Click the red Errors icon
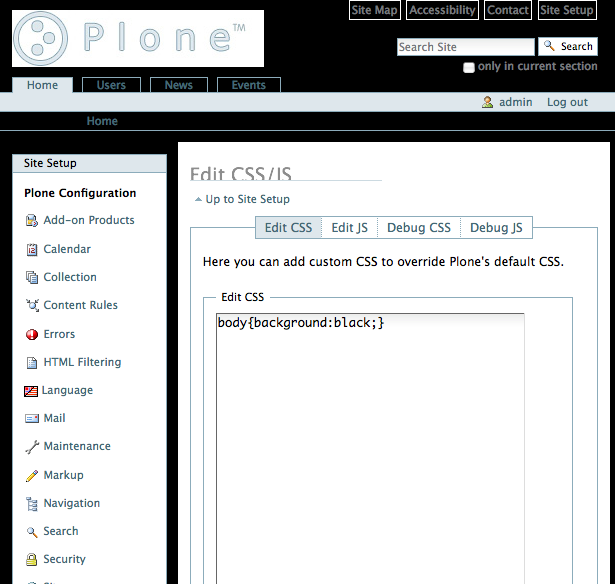This screenshot has width=615, height=584. [32, 335]
